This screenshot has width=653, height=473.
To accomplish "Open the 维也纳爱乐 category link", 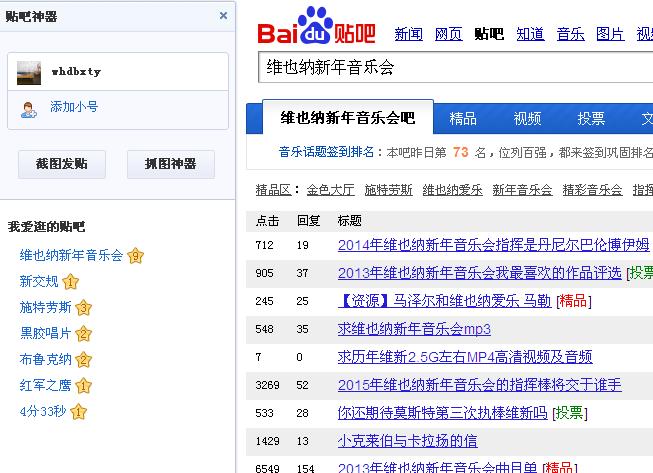I will pyautogui.click(x=453, y=190).
